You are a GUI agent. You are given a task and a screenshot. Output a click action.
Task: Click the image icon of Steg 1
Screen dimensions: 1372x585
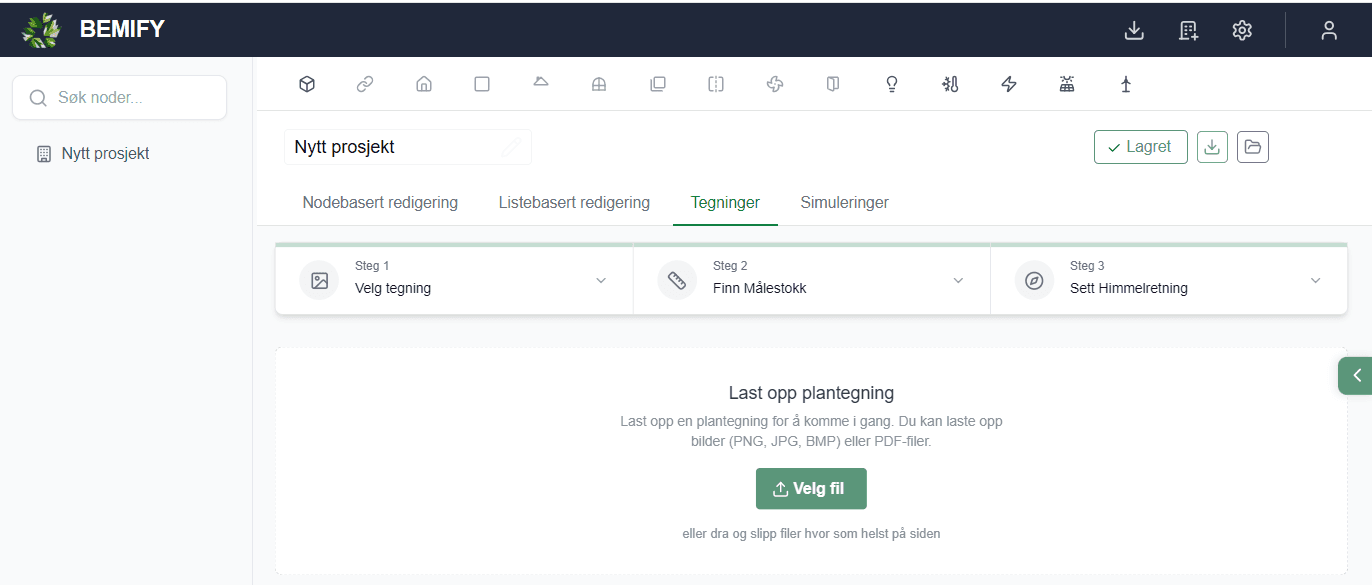point(319,280)
